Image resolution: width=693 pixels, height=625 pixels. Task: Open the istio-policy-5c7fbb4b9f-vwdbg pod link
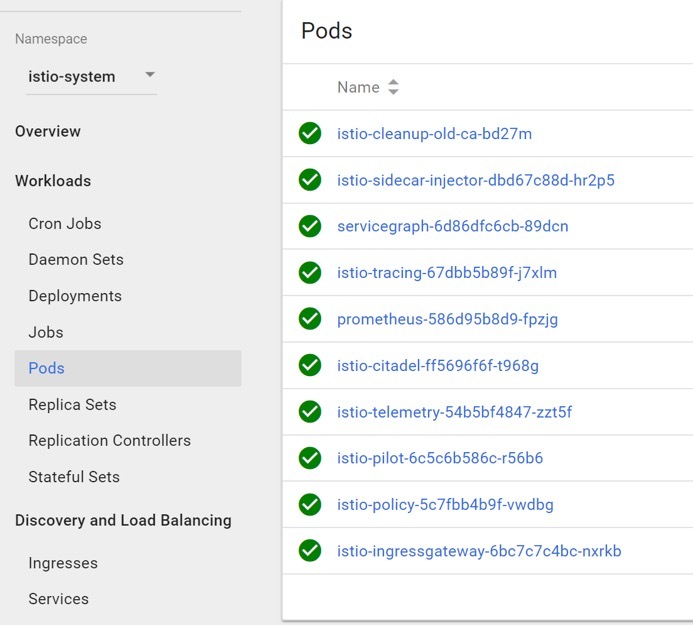(445, 505)
